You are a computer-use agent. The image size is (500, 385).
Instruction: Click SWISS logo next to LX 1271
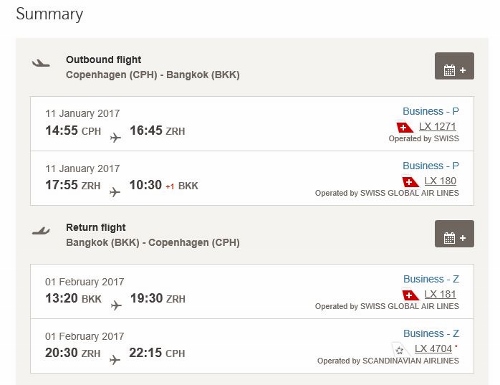point(405,127)
